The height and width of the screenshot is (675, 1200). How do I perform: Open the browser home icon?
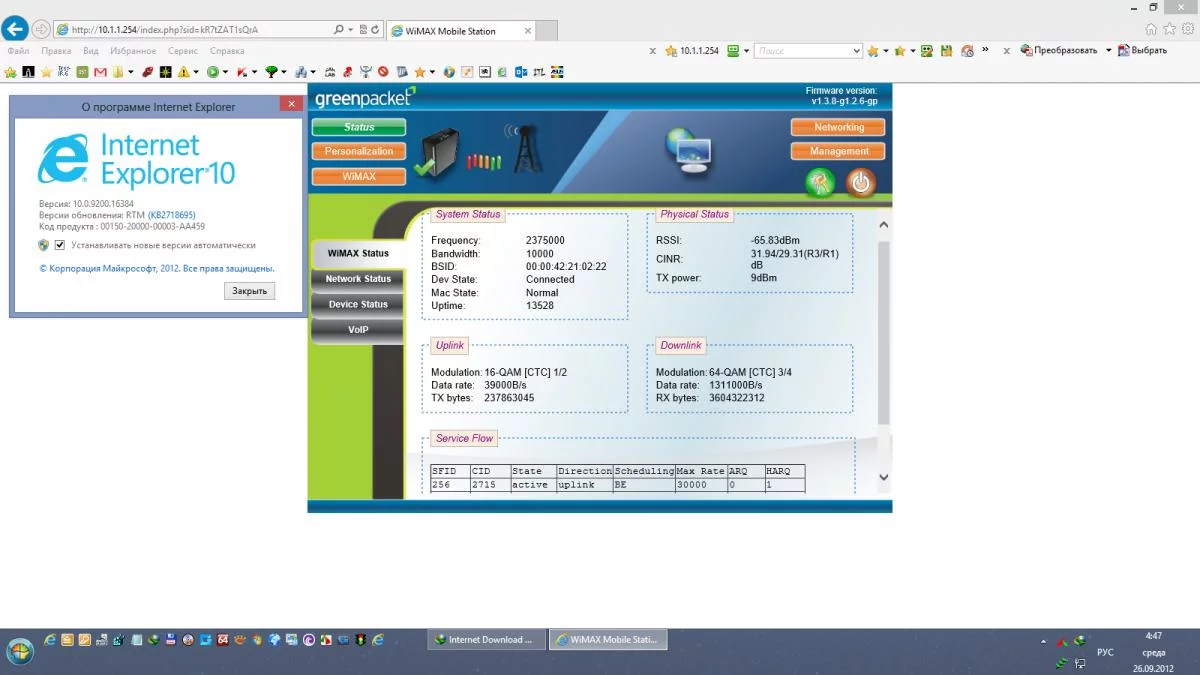pyautogui.click(x=1149, y=30)
